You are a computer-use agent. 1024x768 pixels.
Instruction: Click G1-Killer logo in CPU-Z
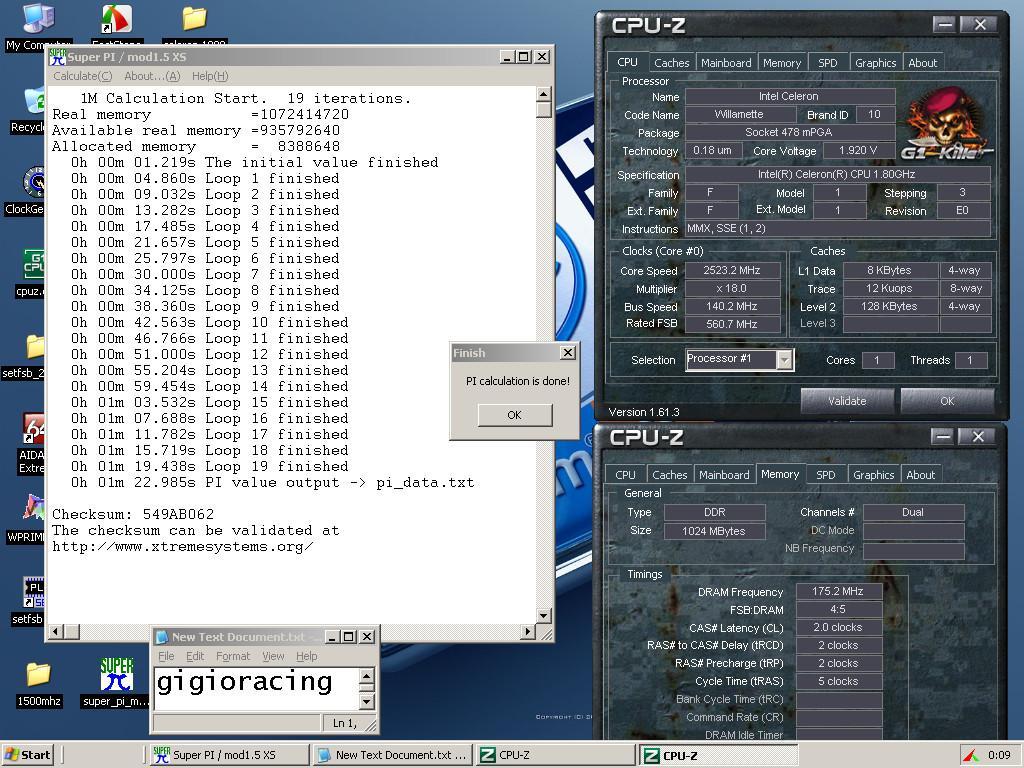click(x=947, y=124)
